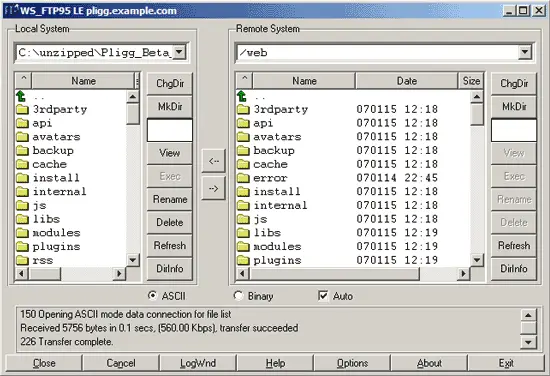The width and height of the screenshot is (550, 376).
Task: Select the local modules folder icon
Action: pos(22,233)
